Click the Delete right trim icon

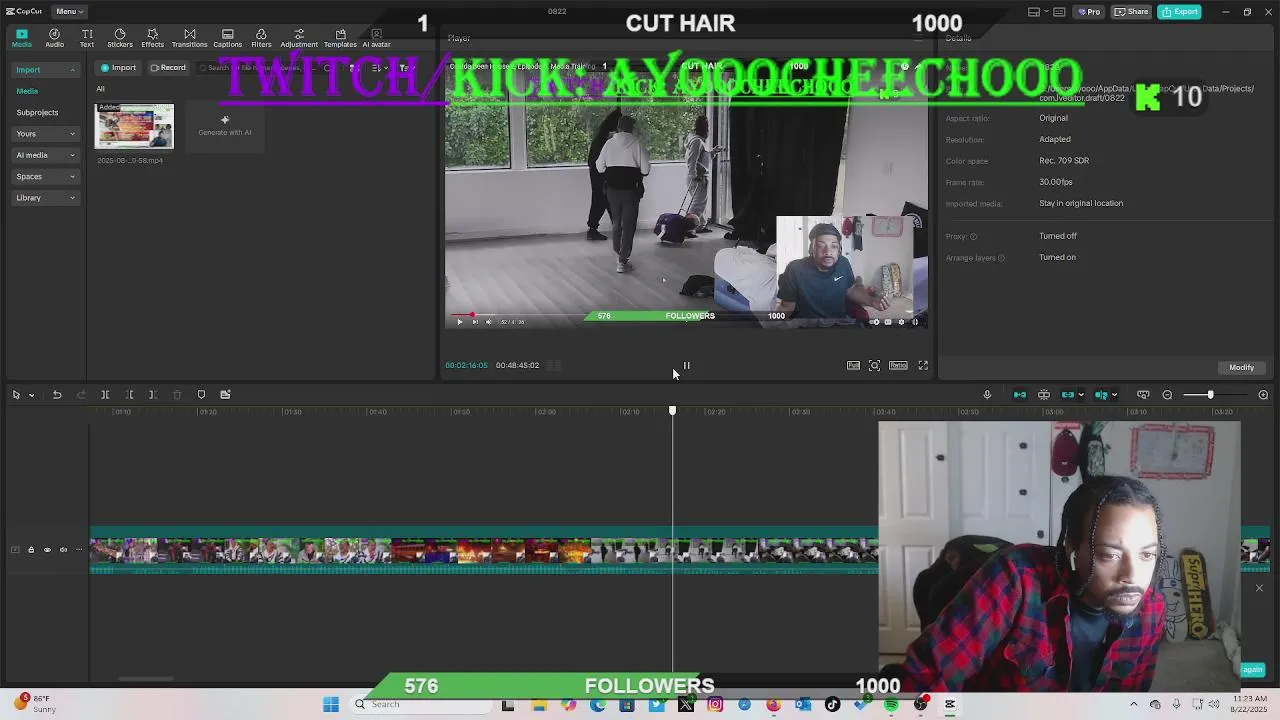tap(153, 395)
